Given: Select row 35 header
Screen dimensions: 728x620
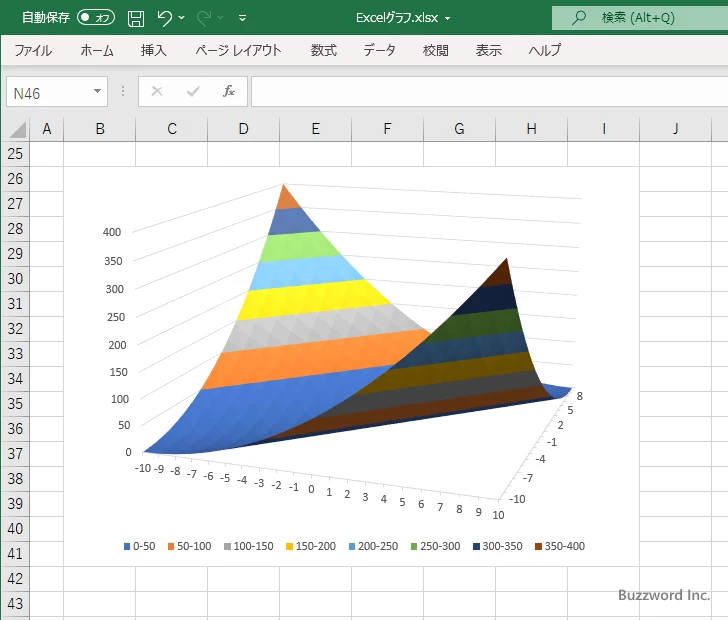Looking at the screenshot, I should click(x=15, y=404).
